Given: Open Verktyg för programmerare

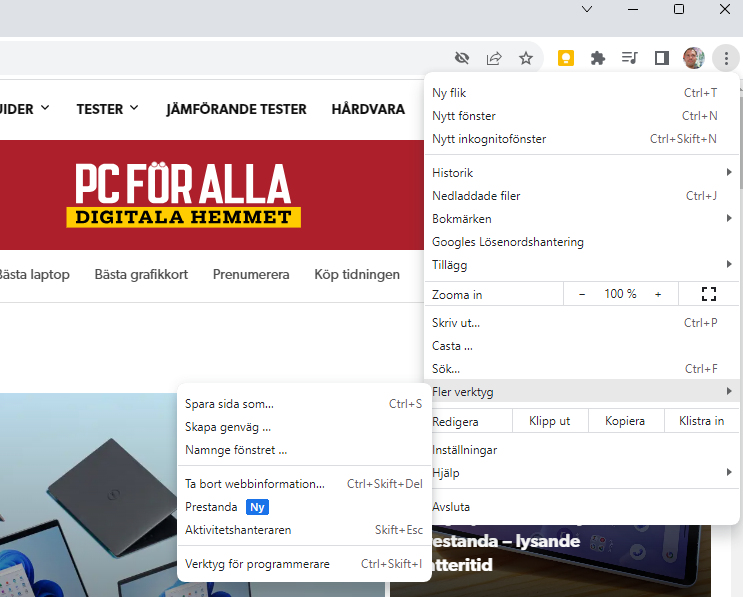Looking at the screenshot, I should click(x=304, y=564).
